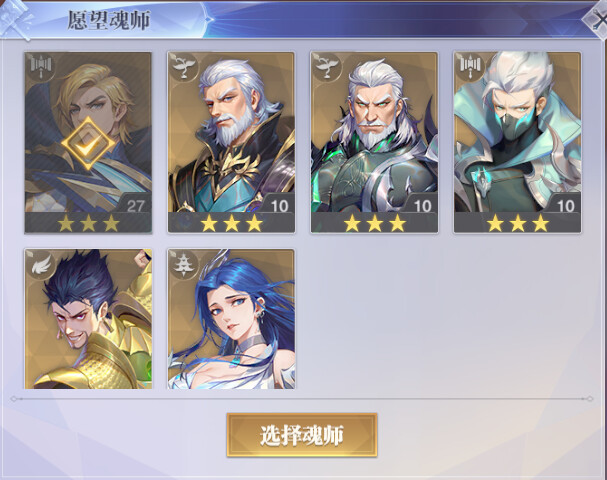Select the masked silver-haired hero card

[x=517, y=143]
